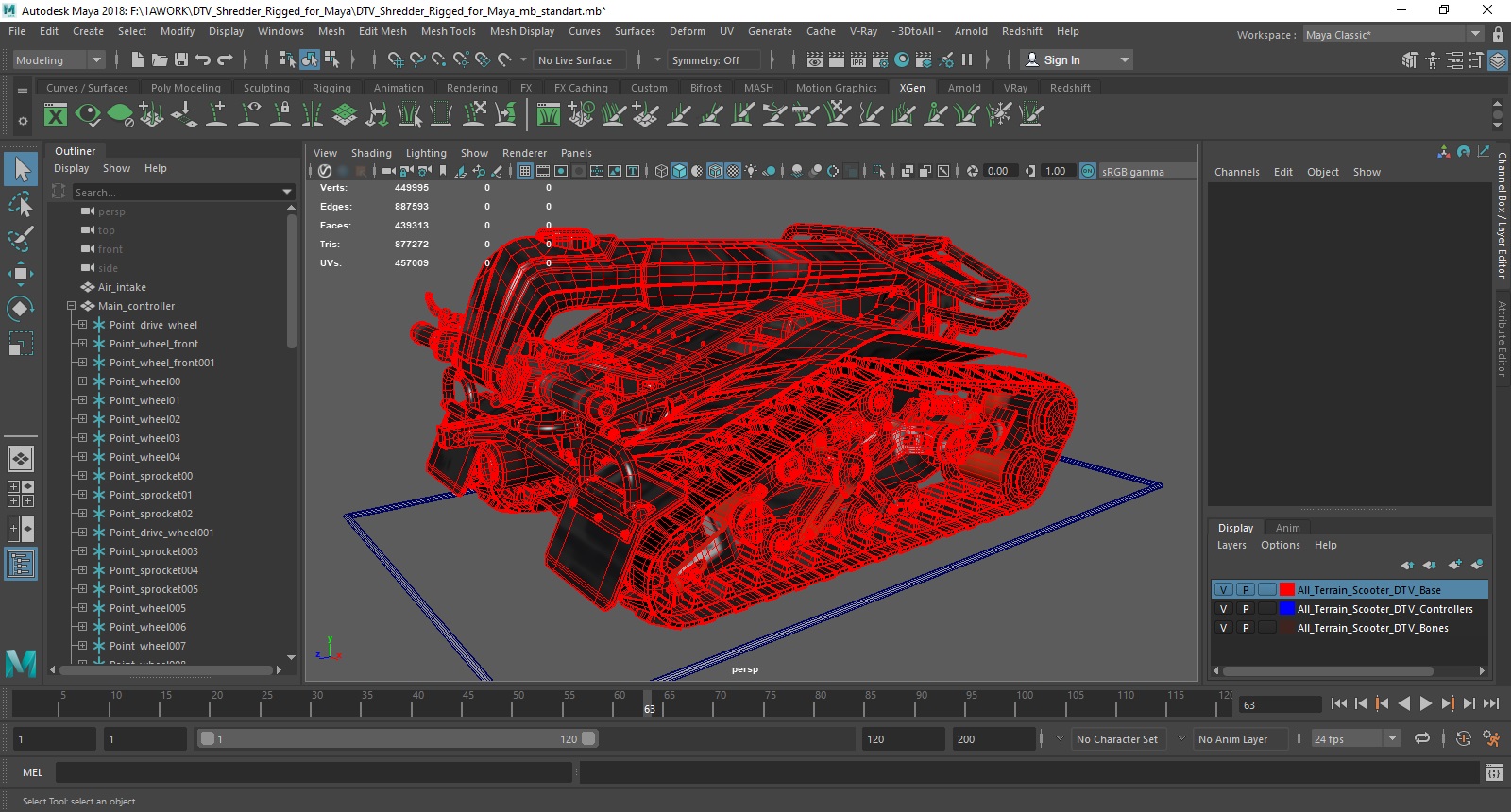Viewport: 1511px width, 812px height.
Task: Toggle sRGB gamma color management button
Action: [x=1088, y=171]
